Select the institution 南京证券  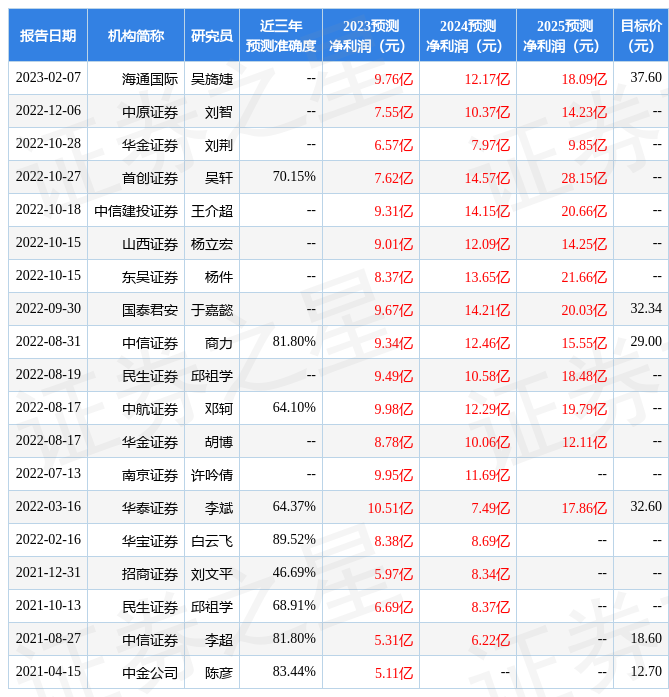150,475
